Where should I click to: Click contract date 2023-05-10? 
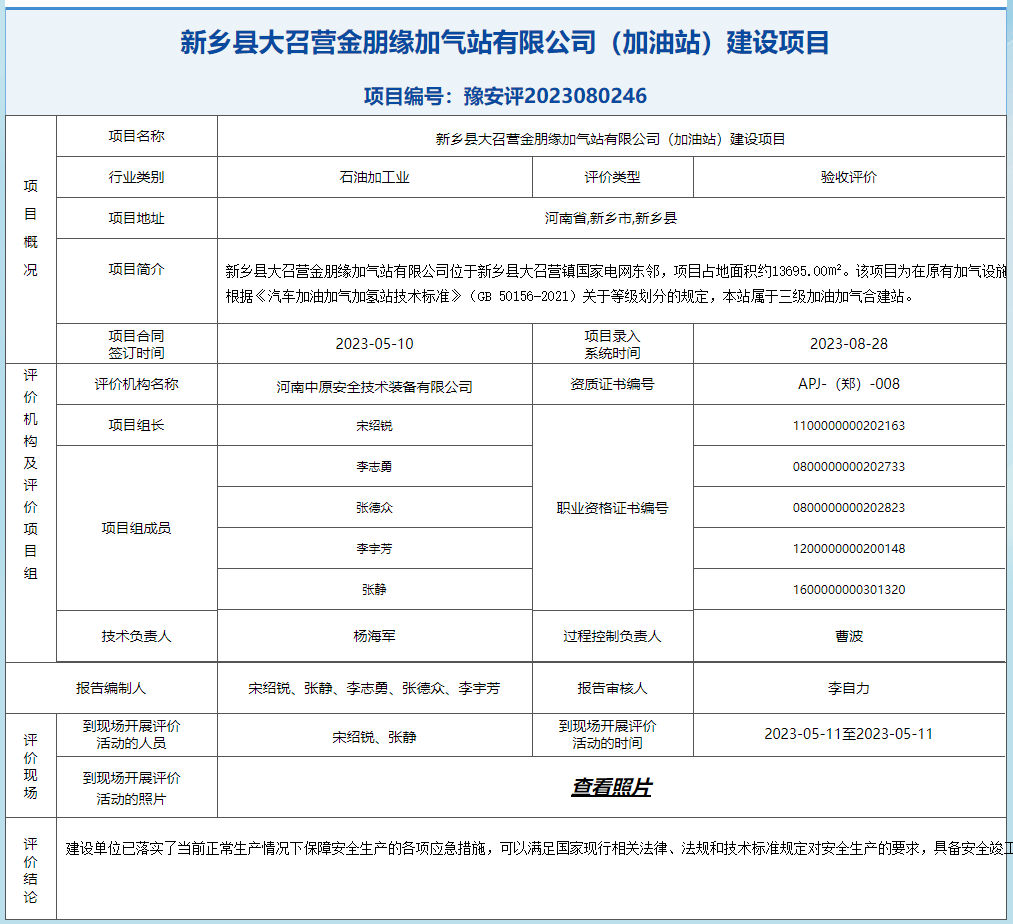(x=375, y=344)
